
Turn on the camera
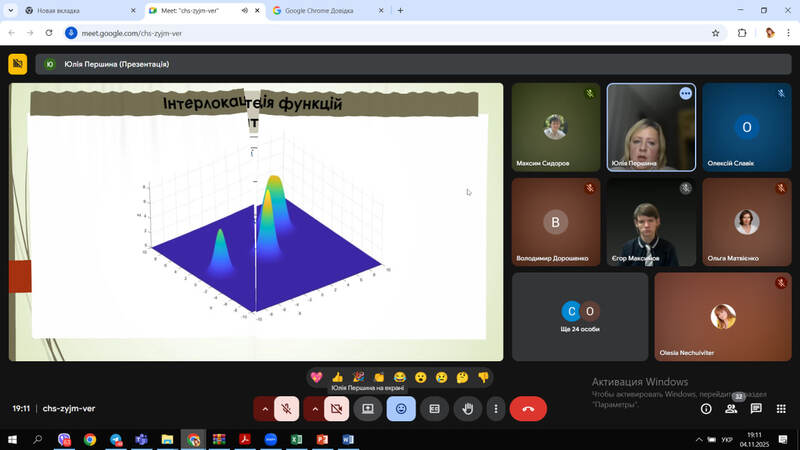pos(336,408)
